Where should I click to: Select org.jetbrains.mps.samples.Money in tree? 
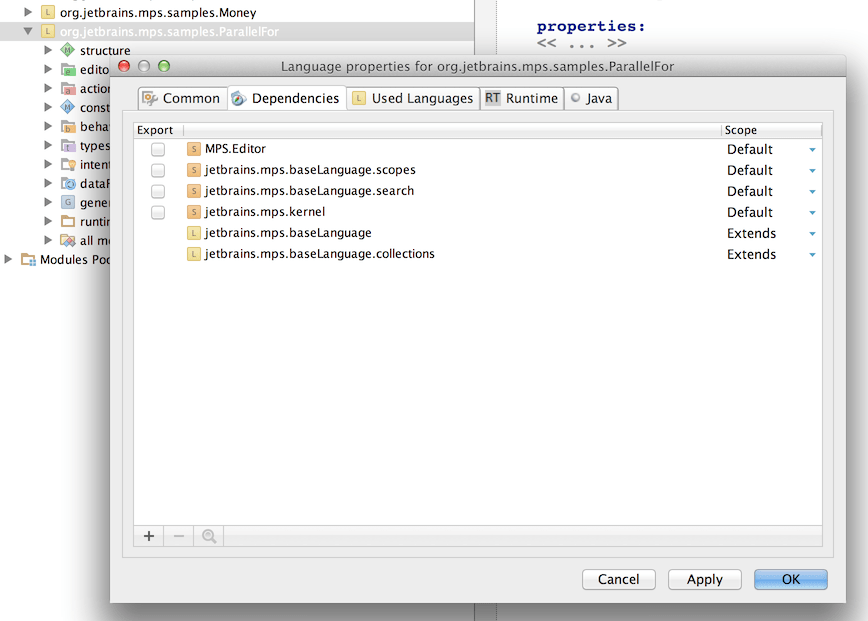coord(158,12)
